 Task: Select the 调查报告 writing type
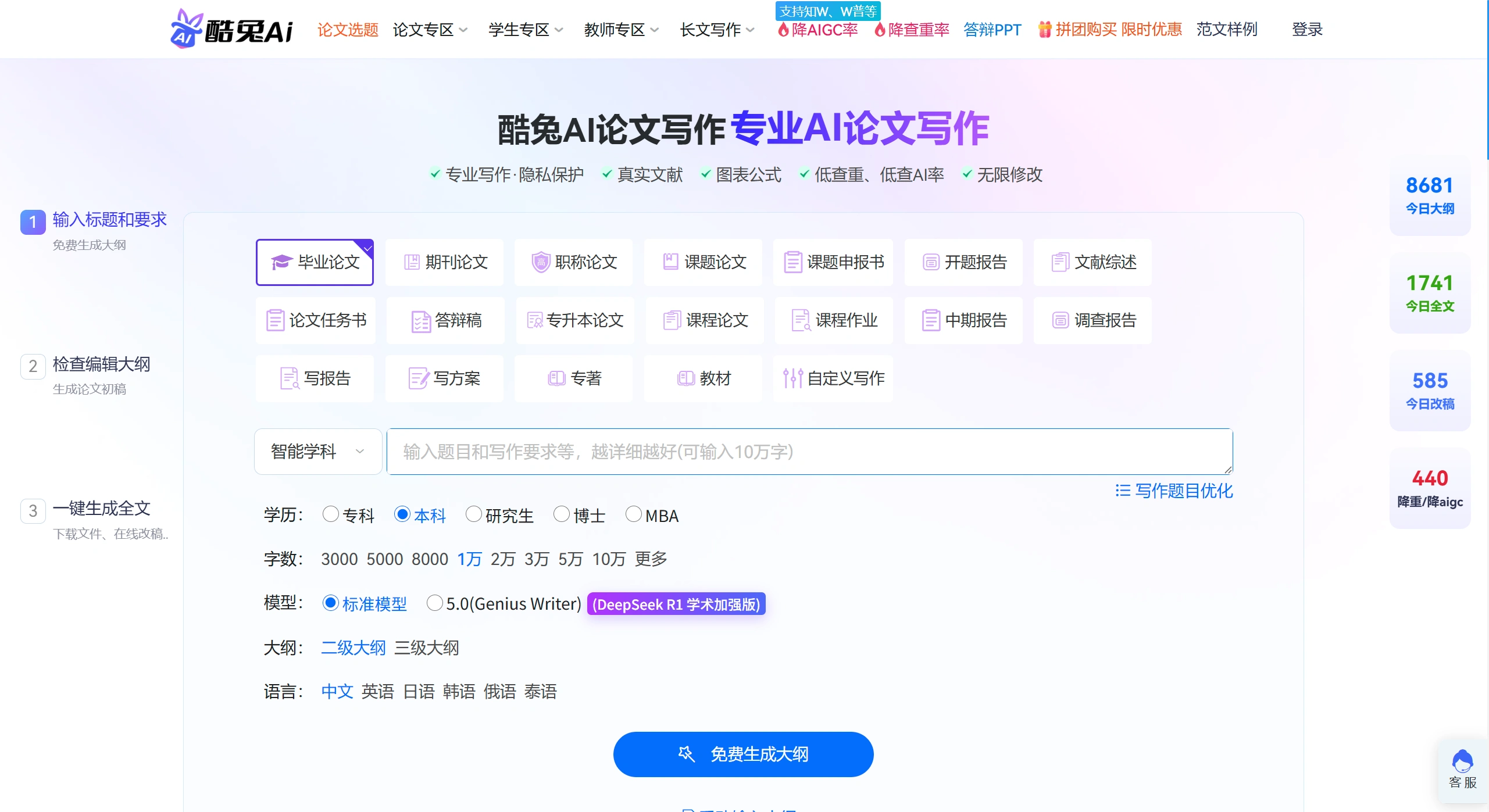point(1092,320)
